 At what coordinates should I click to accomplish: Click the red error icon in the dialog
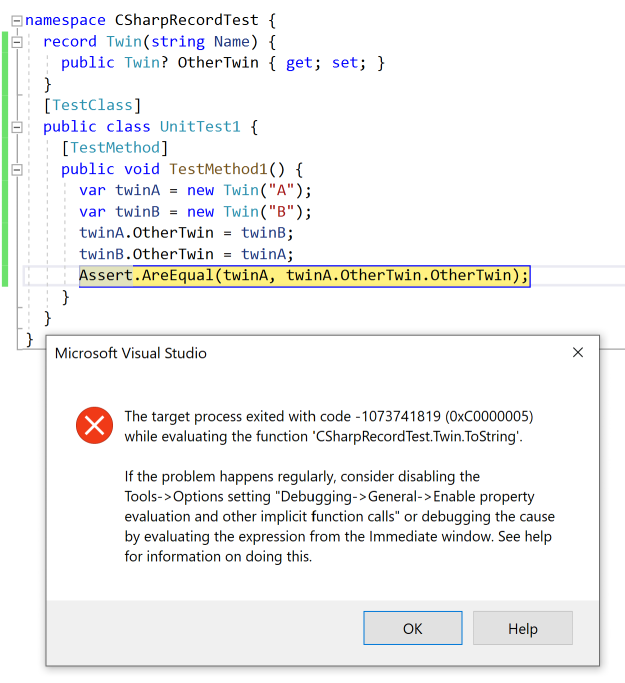click(x=95, y=425)
